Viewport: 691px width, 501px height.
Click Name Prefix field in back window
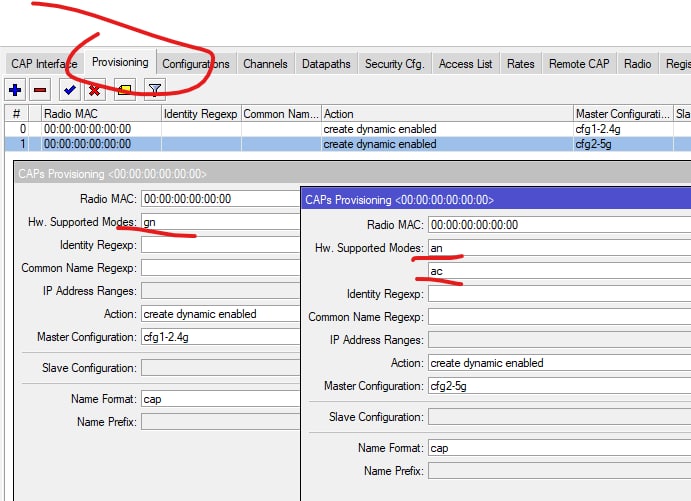[x=220, y=422]
